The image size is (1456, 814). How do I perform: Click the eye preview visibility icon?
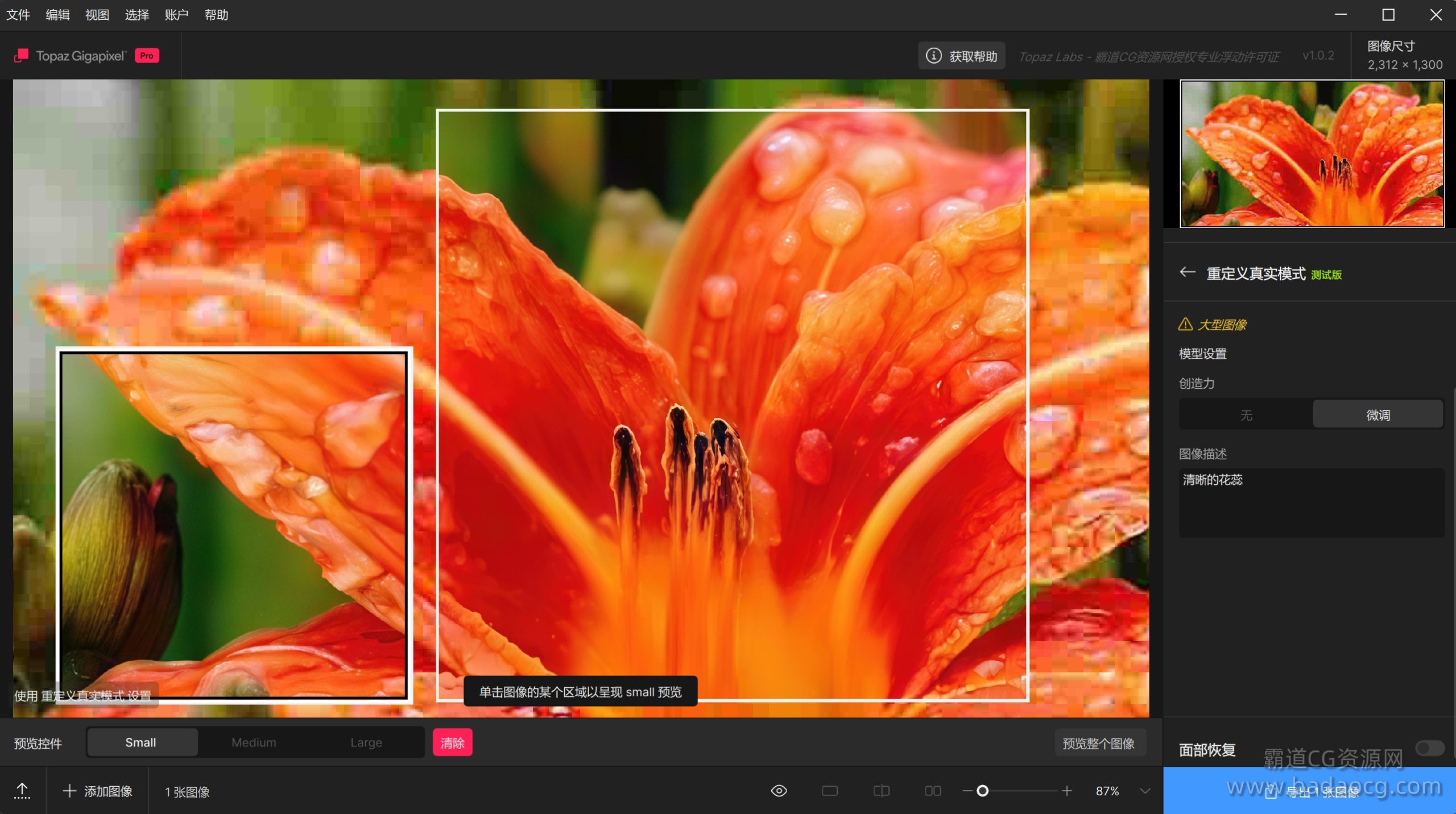pyautogui.click(x=779, y=791)
